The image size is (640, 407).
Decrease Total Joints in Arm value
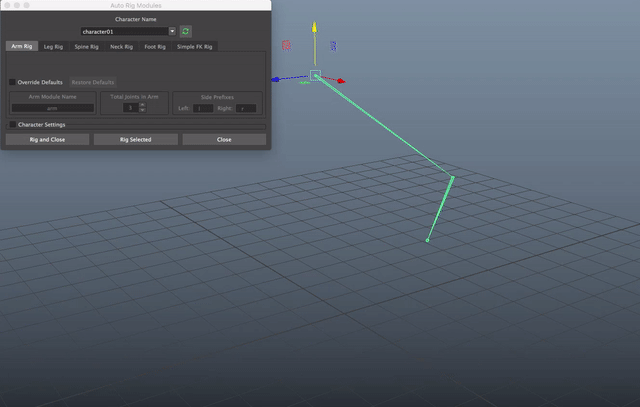tap(142, 110)
